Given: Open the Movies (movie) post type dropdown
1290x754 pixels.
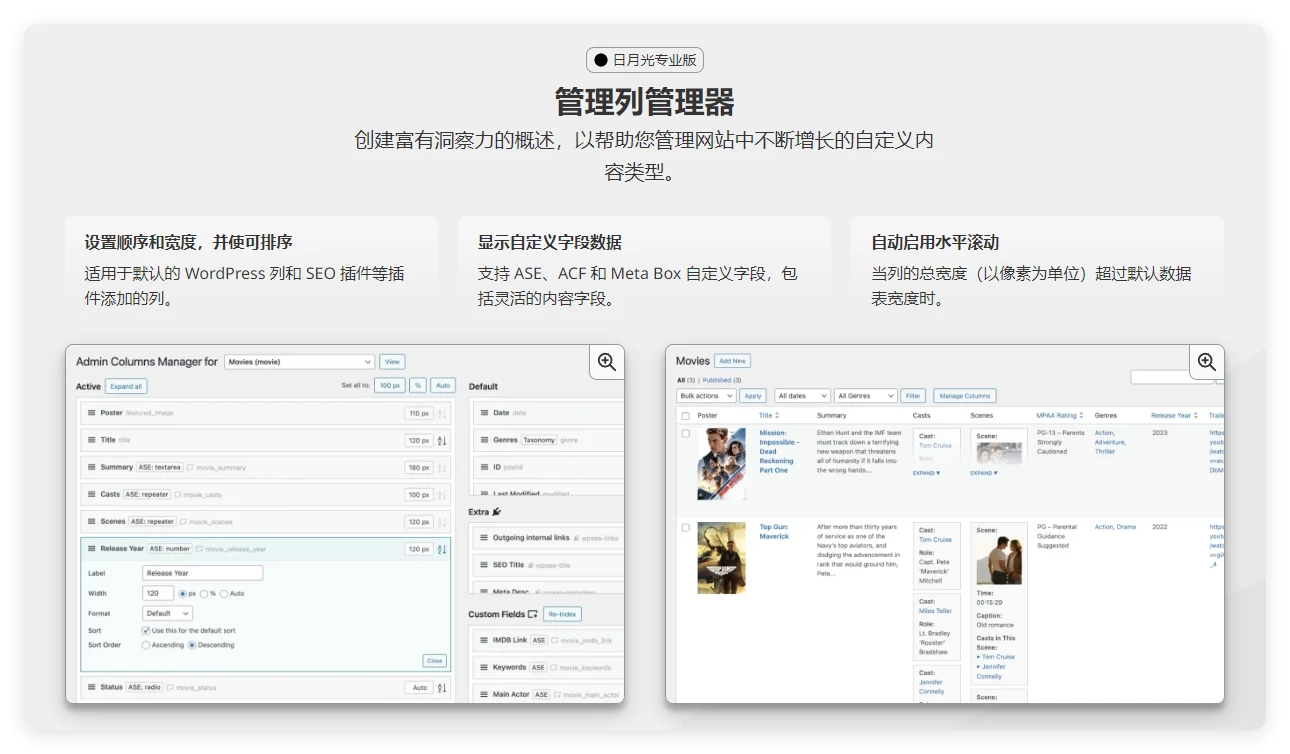Looking at the screenshot, I should 299,361.
